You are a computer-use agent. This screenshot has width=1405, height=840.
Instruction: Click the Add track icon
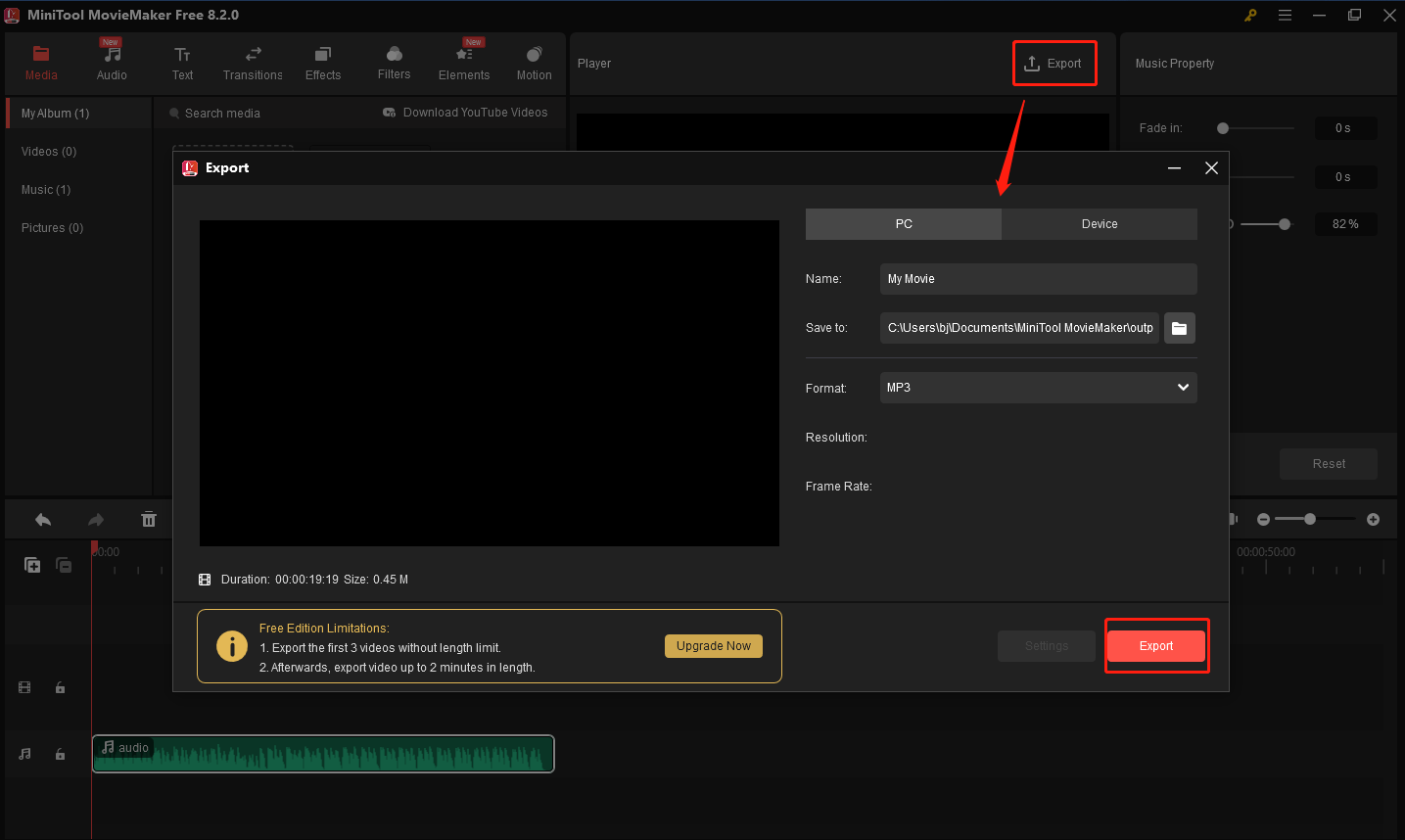coord(32,565)
